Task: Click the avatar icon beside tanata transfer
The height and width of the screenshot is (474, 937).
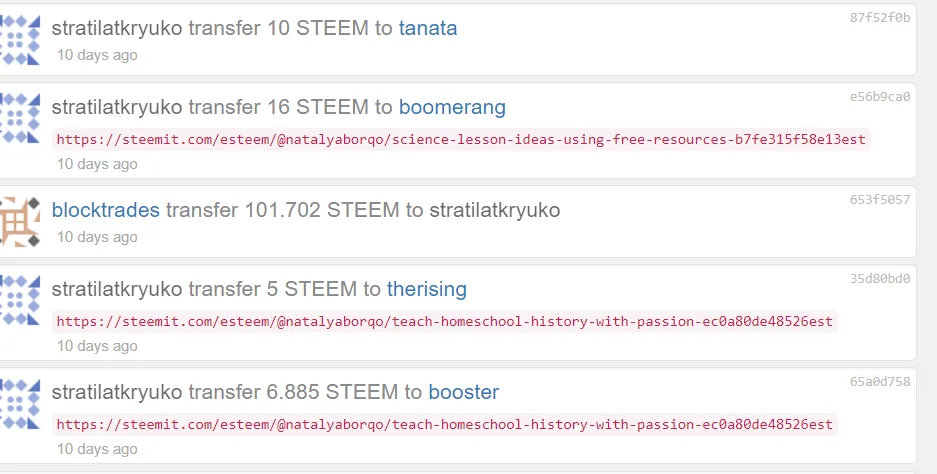Action: point(20,40)
